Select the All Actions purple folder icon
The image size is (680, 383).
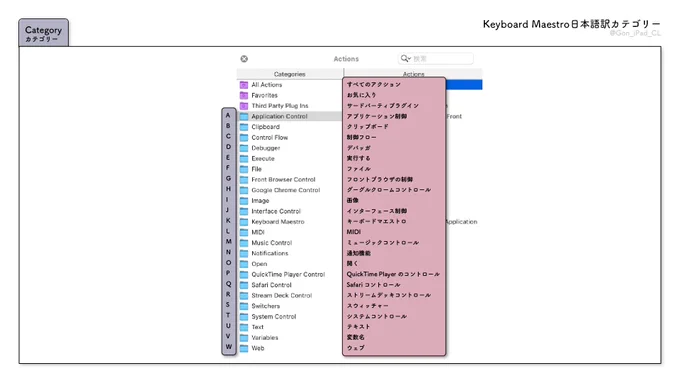coord(244,85)
